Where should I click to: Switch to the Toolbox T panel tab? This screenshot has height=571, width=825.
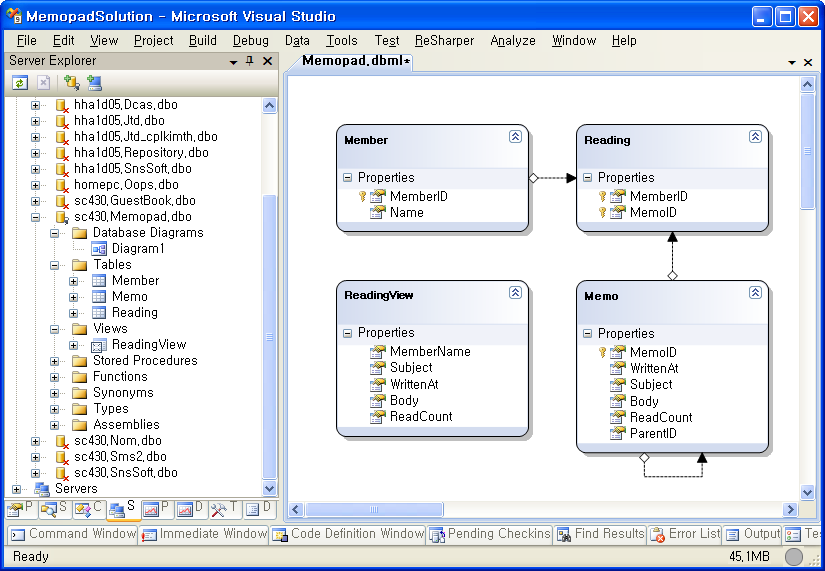[x=225, y=508]
